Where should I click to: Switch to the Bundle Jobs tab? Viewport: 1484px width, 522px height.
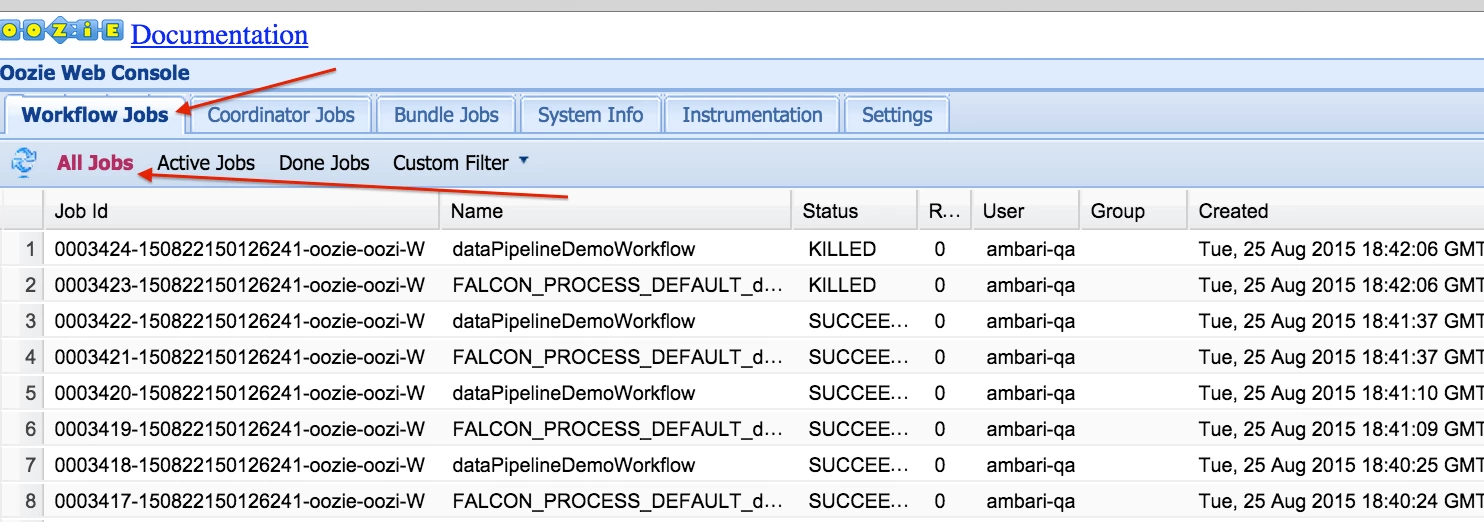tap(446, 115)
